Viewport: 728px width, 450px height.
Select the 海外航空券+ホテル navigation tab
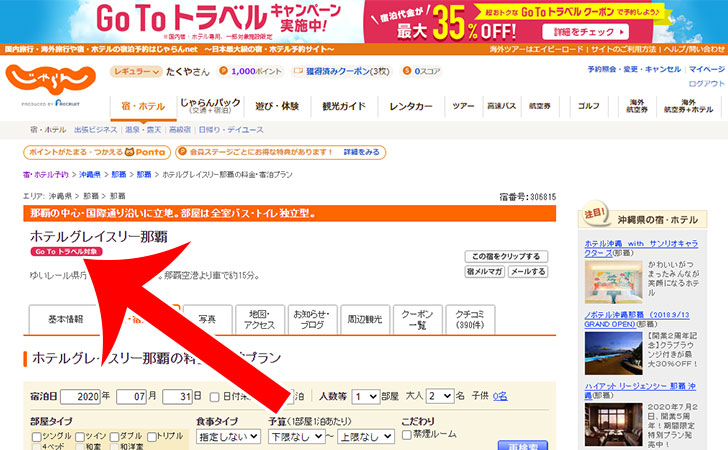tap(689, 106)
